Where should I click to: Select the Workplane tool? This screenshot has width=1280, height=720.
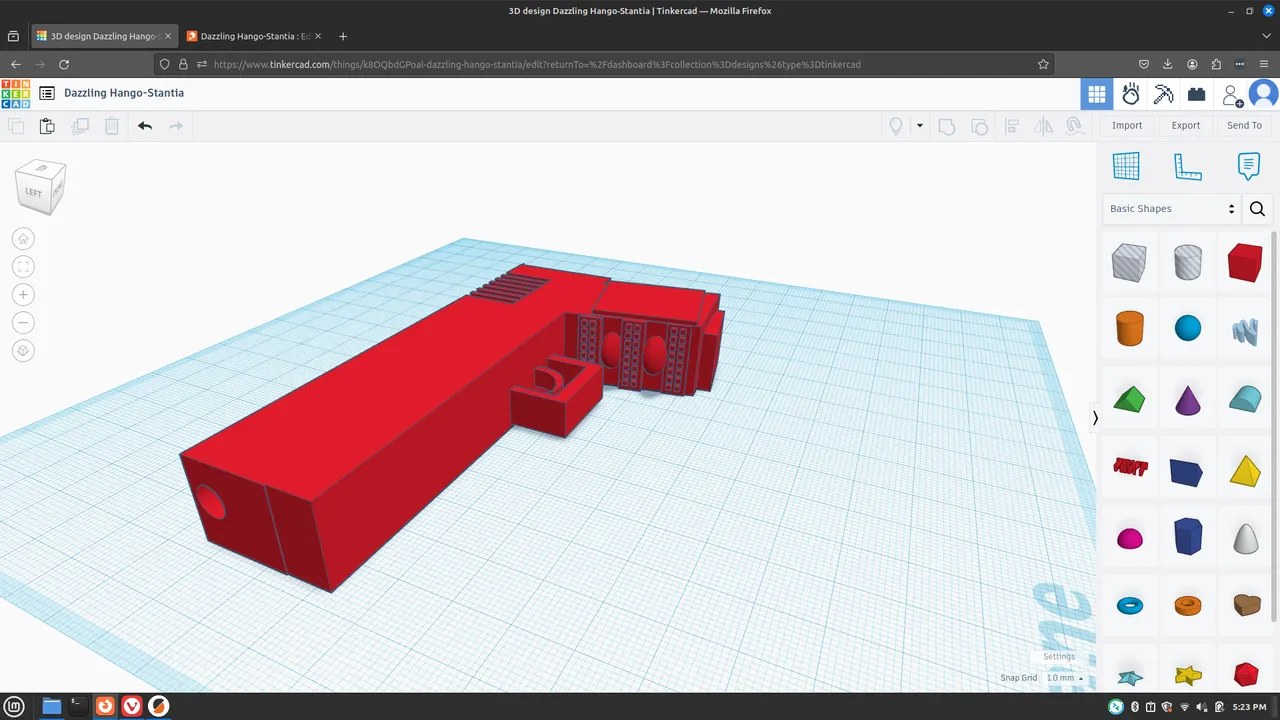pyautogui.click(x=1126, y=166)
